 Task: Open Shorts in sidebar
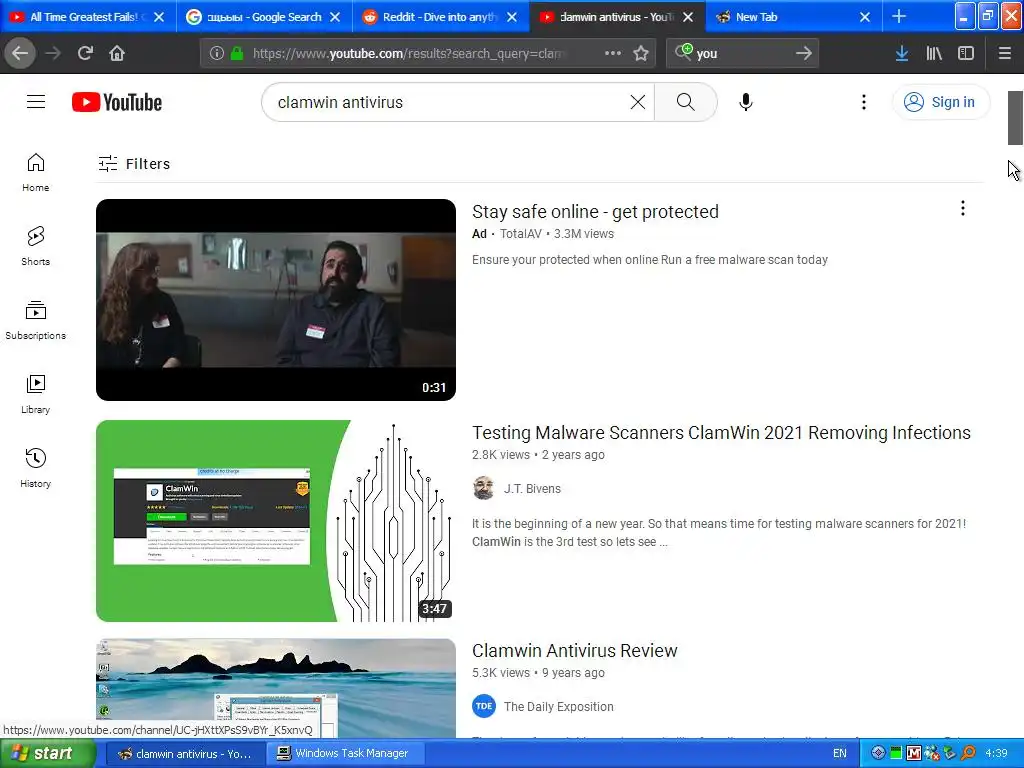pyautogui.click(x=36, y=246)
